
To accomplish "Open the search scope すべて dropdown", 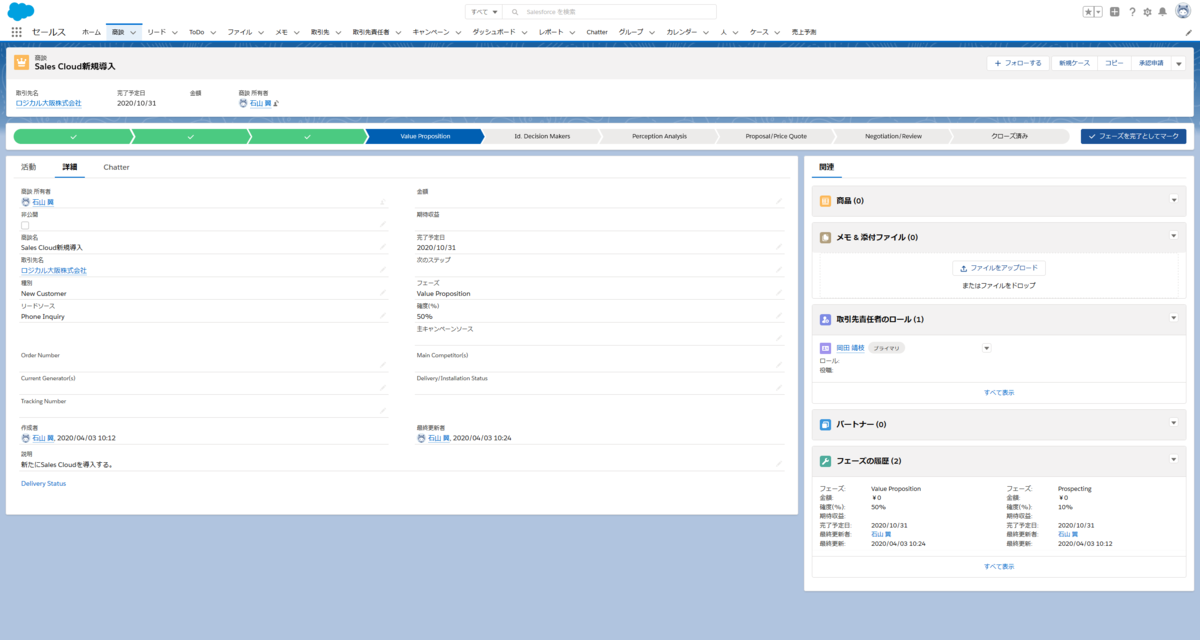I will pos(485,12).
